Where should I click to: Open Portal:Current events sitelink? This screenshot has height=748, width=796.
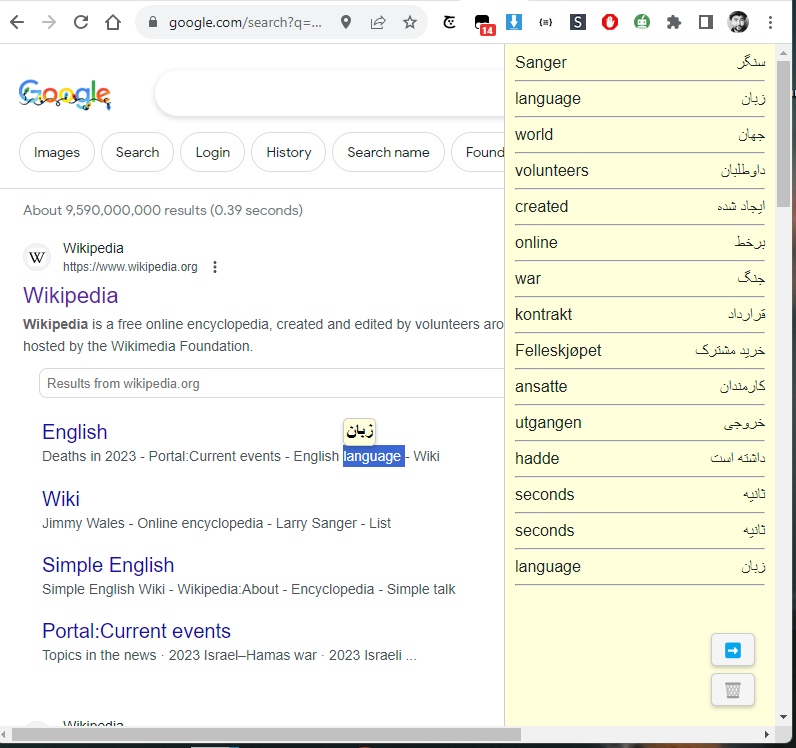137,631
